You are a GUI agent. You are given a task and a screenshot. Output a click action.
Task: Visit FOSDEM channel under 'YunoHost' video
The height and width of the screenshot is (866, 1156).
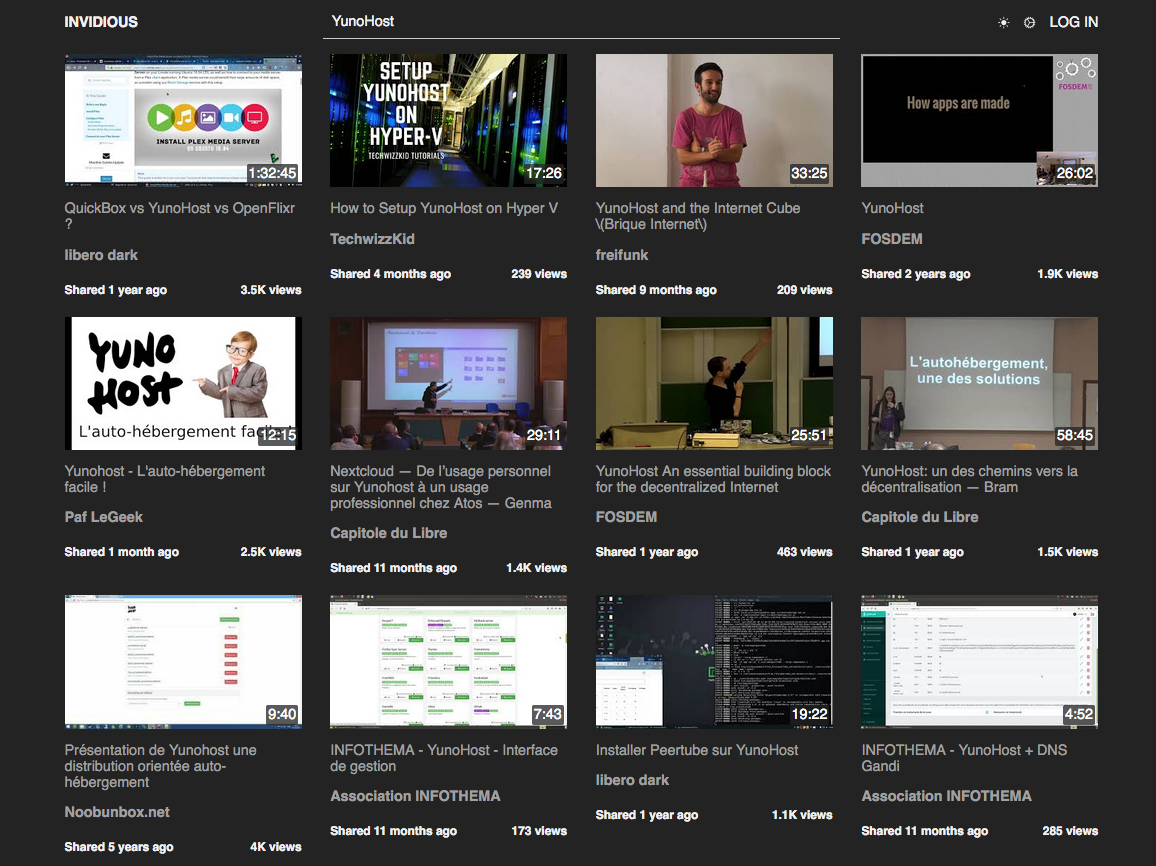tap(891, 239)
